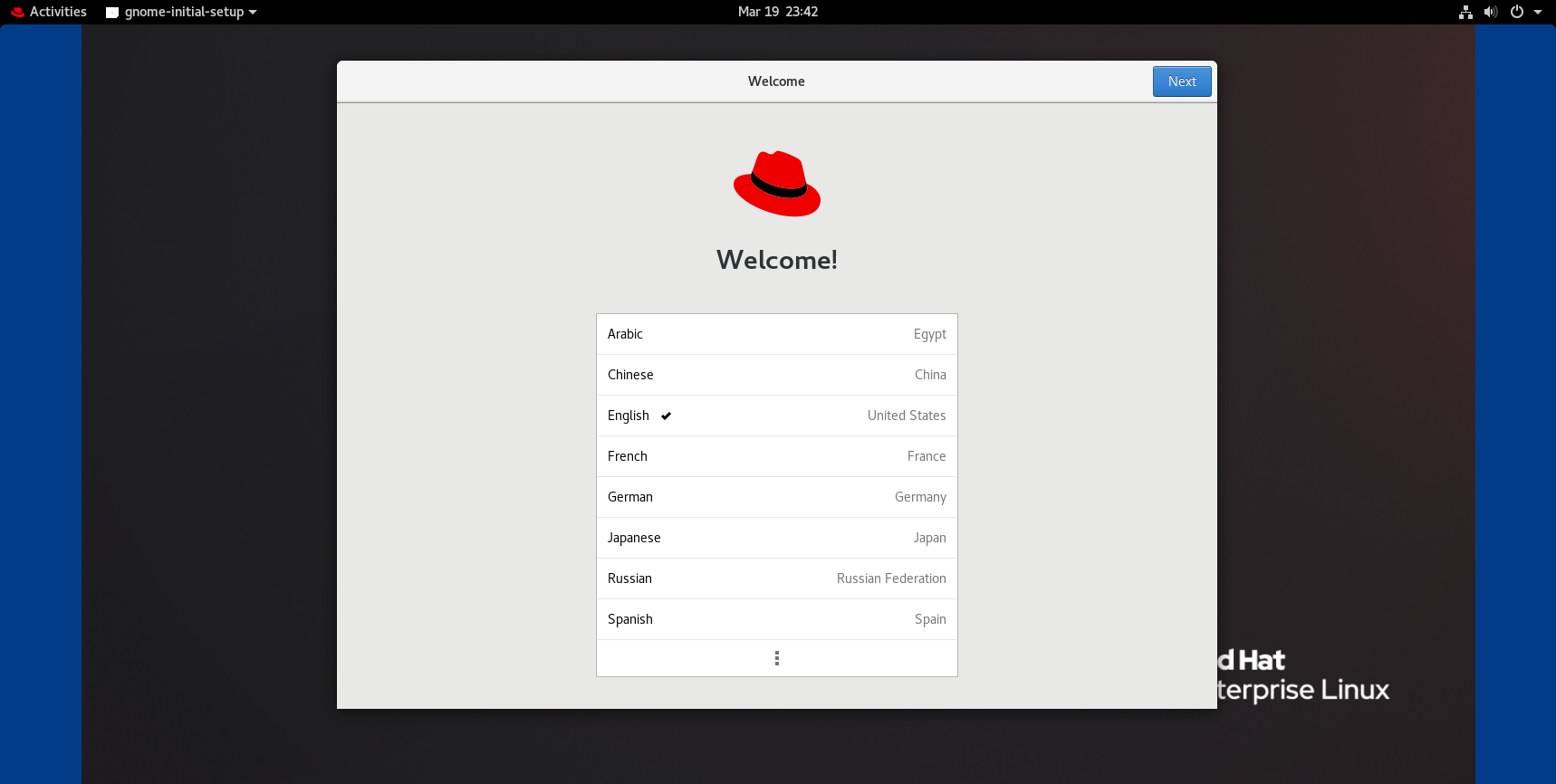Click the power icon in top bar
This screenshot has width=1556, height=784.
(1517, 12)
